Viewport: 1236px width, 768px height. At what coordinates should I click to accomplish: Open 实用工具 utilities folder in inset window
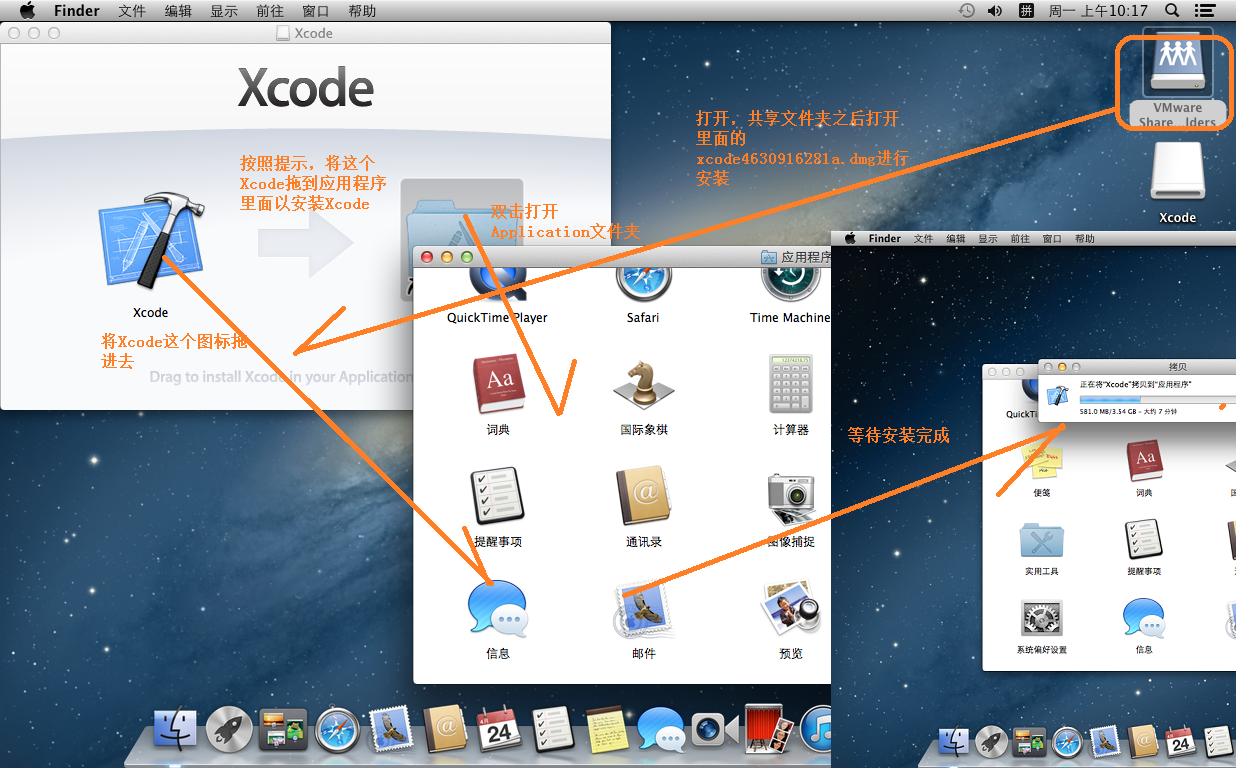coord(1041,539)
